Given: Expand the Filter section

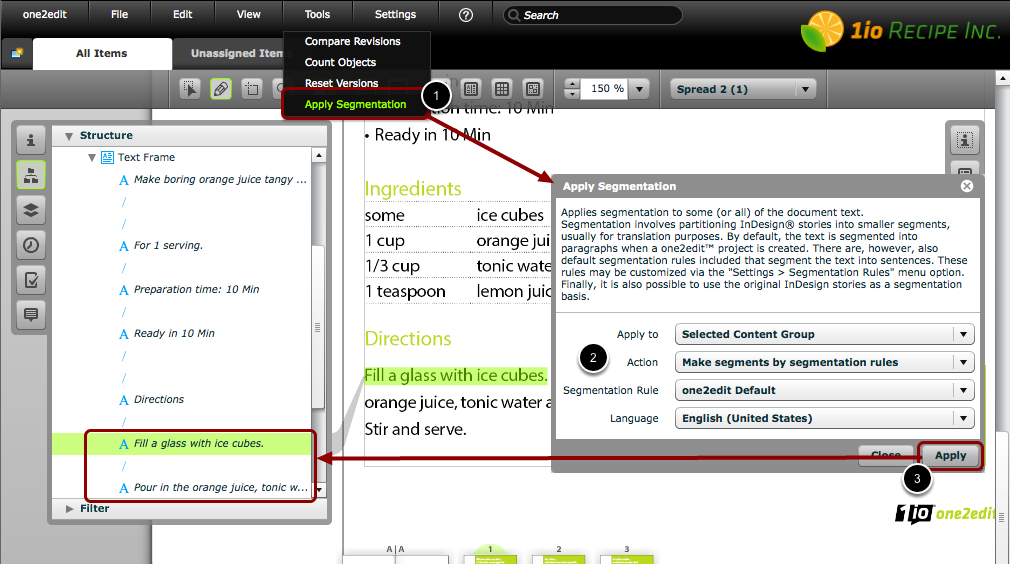Looking at the screenshot, I should pos(70,509).
